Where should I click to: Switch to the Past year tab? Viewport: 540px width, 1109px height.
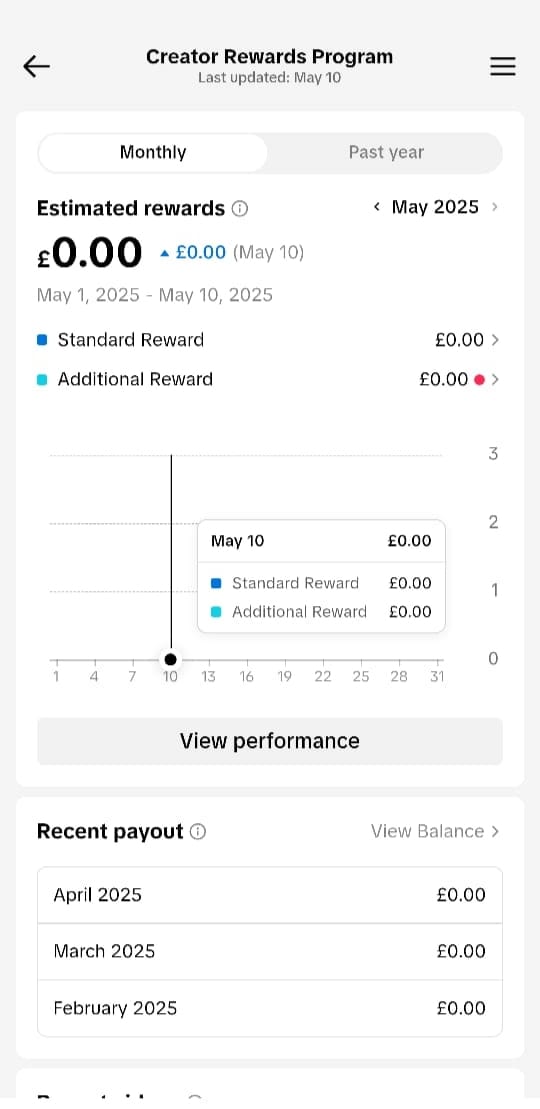click(386, 153)
